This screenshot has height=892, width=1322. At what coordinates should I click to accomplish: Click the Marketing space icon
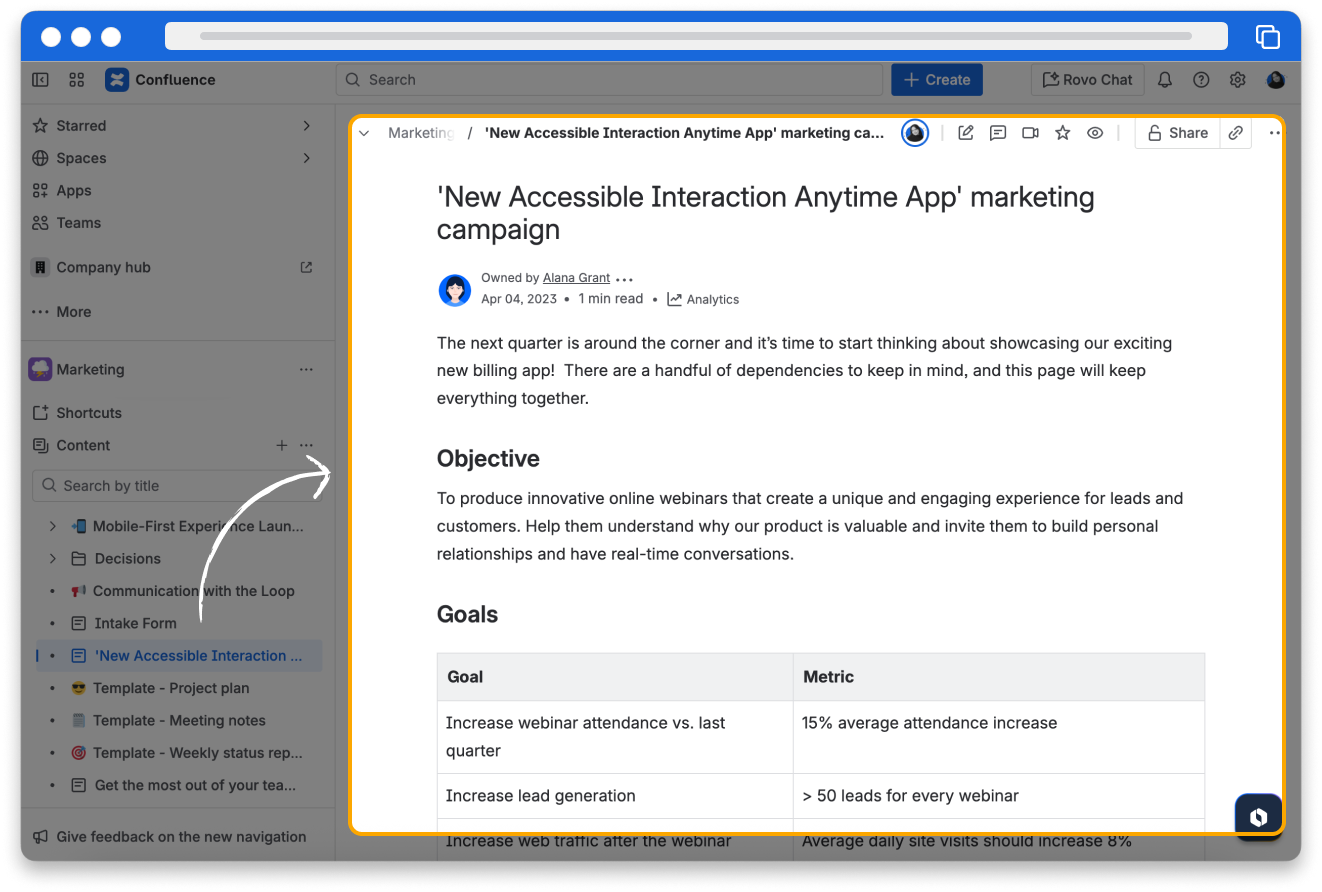coord(40,369)
